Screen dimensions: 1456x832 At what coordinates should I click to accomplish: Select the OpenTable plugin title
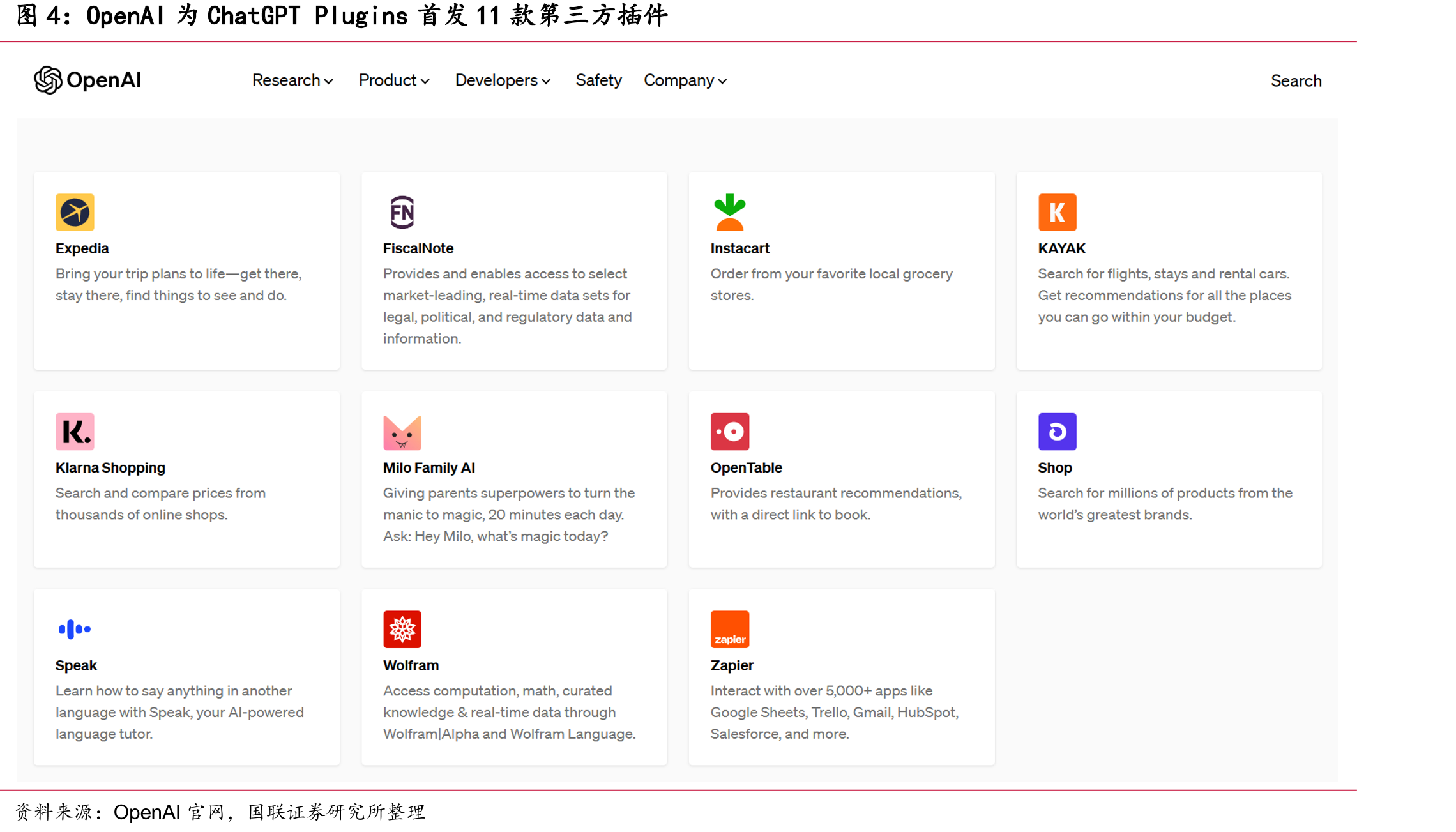[746, 468]
